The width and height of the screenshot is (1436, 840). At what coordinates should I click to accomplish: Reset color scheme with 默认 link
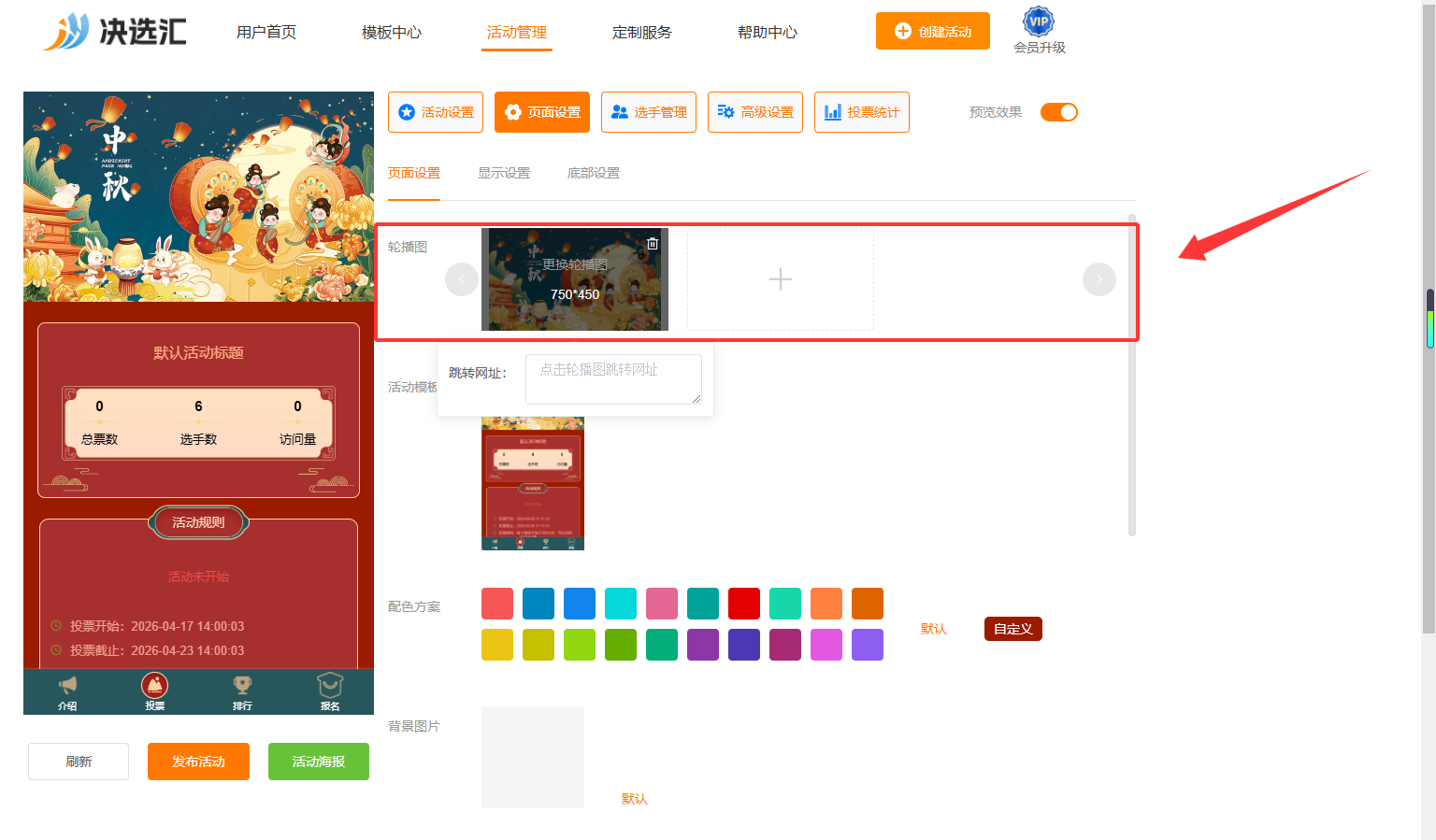coord(934,629)
